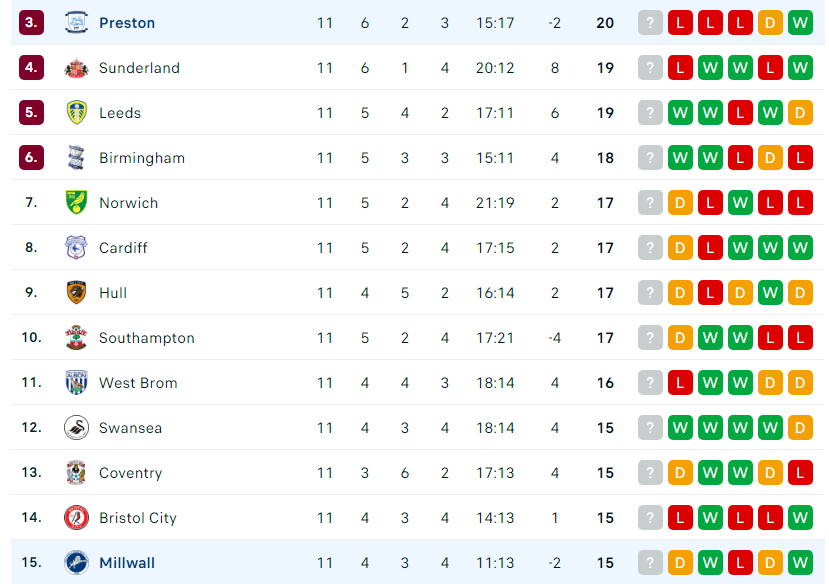
Task: Click Preston's most recent green W badge
Action: coord(800,23)
